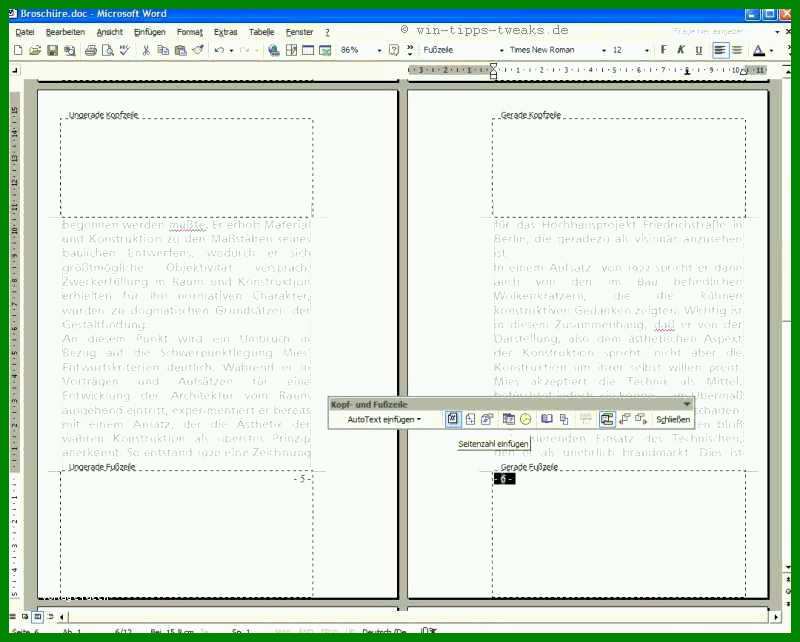Click the first-line indent marker on ruler
This screenshot has height=642, width=800.
click(x=493, y=67)
